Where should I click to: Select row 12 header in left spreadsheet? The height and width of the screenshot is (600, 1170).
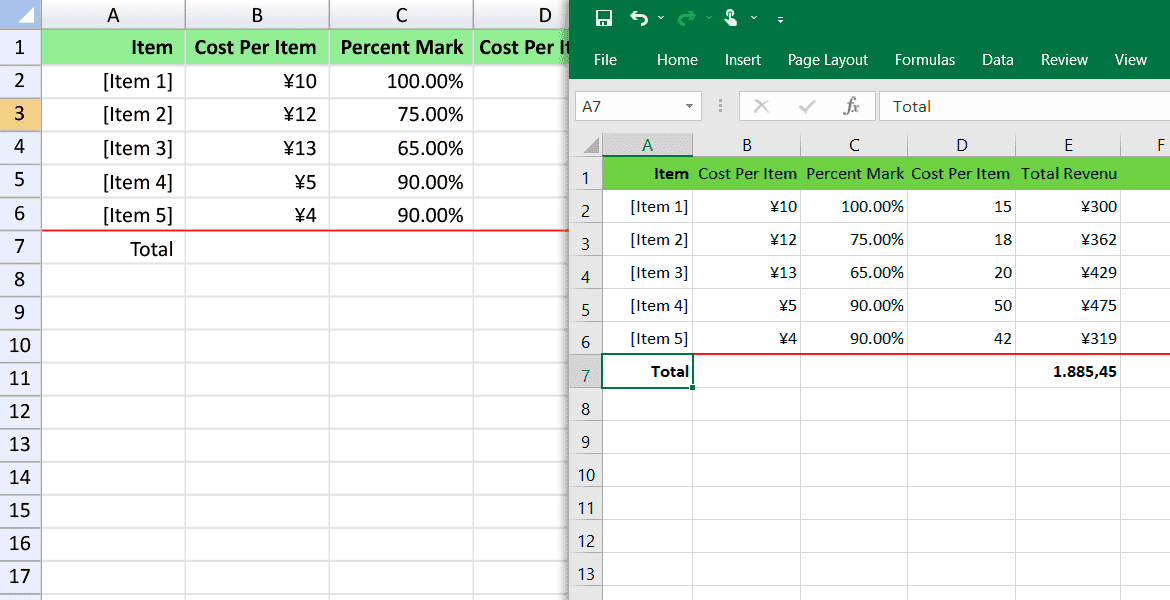tap(20, 411)
